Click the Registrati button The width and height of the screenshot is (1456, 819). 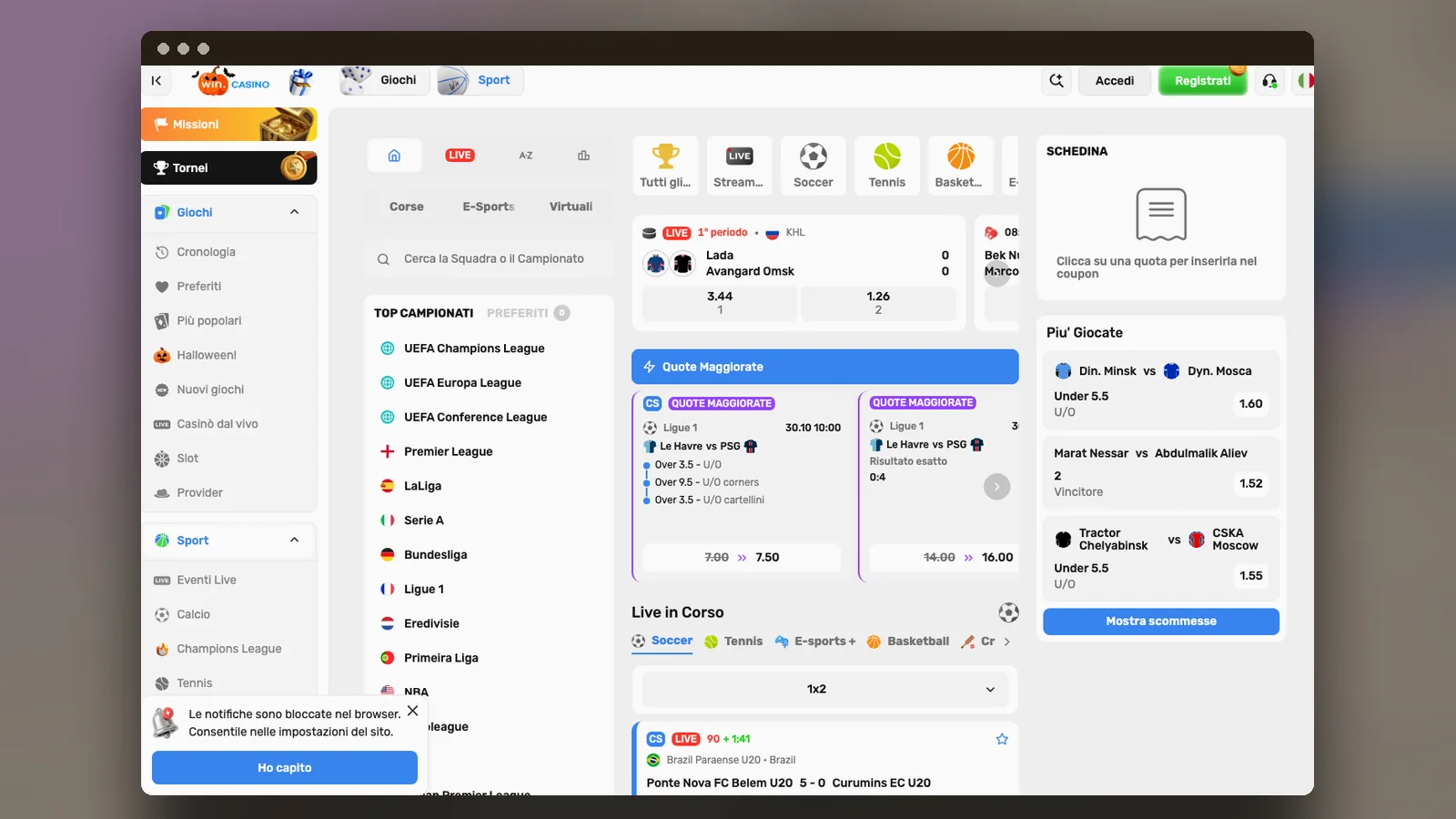point(1202,80)
